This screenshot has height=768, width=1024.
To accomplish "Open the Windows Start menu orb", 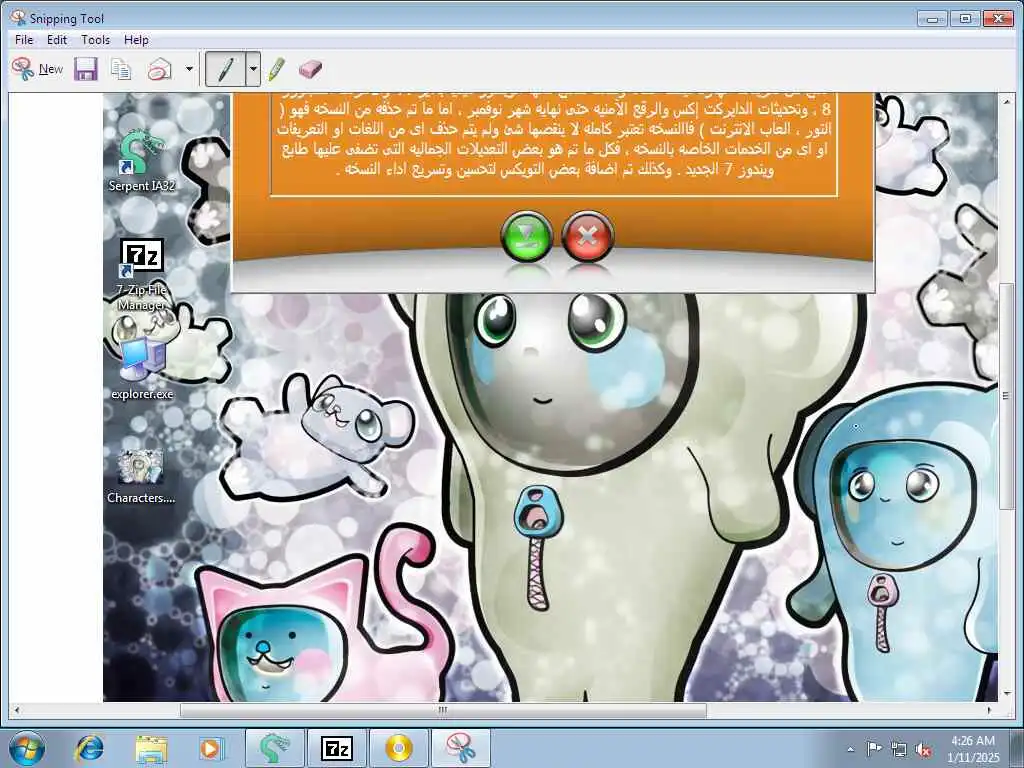I will pos(27,748).
